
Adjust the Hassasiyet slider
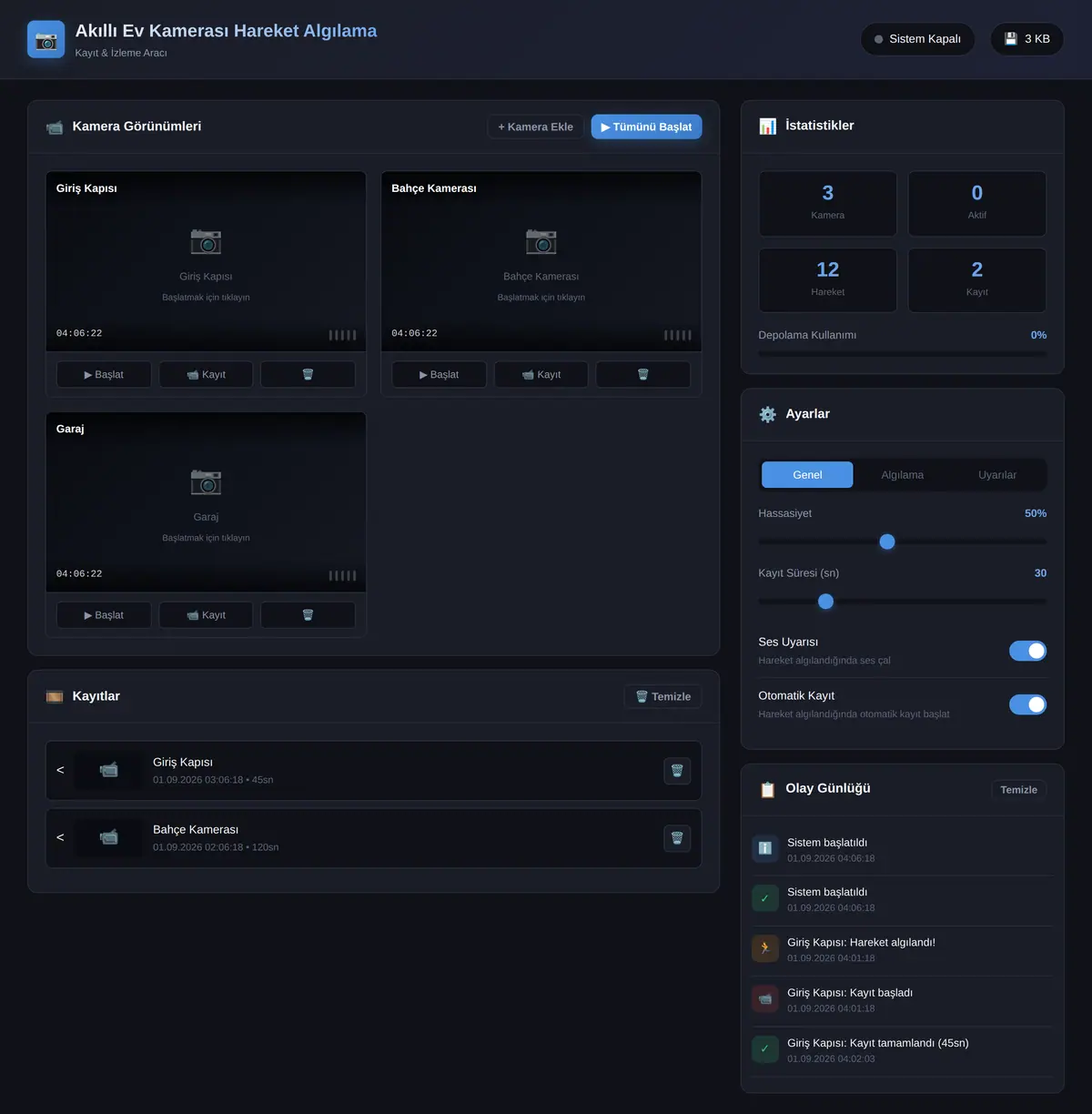(x=903, y=542)
